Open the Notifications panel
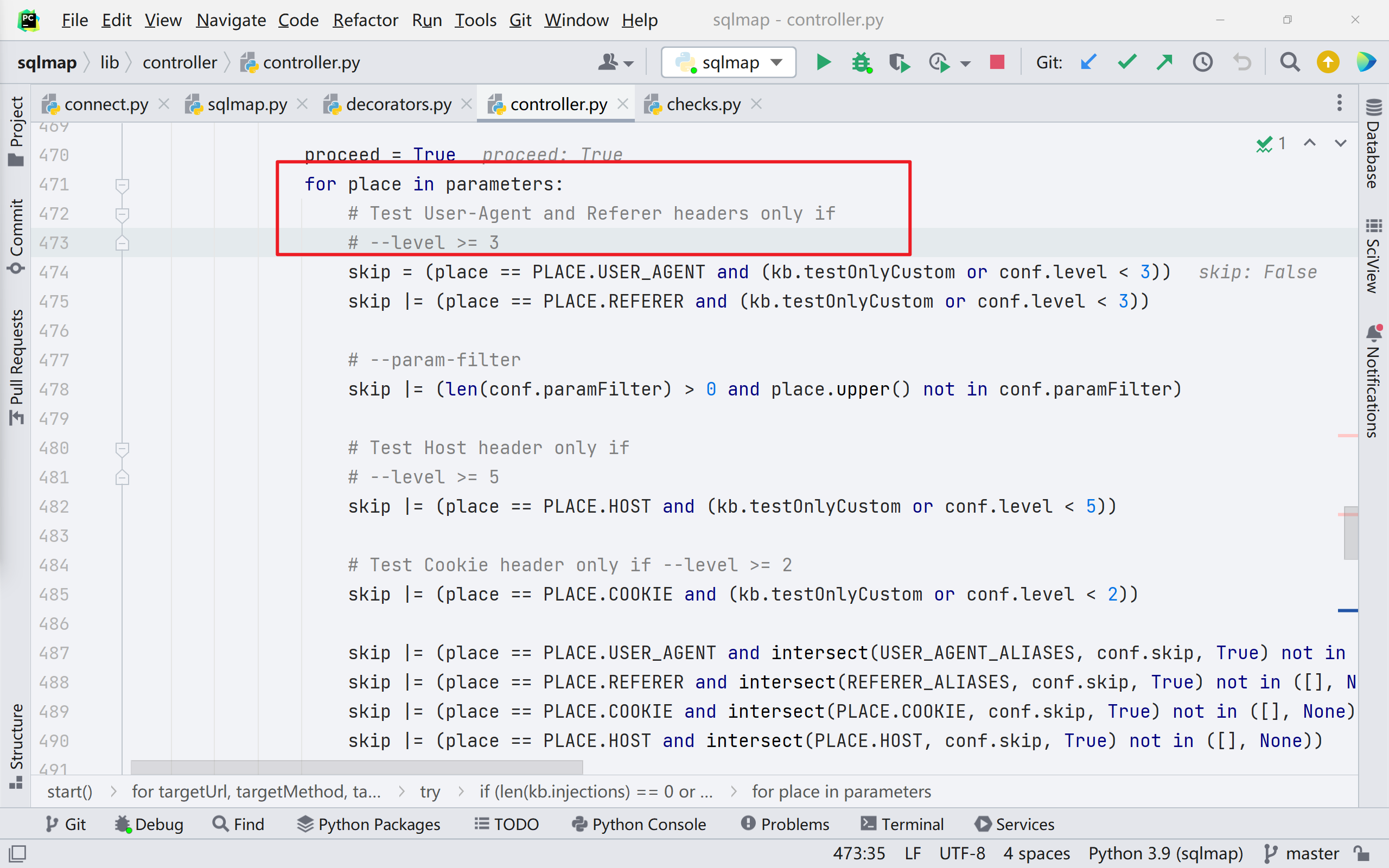Screen dimensions: 1389x868 (1373, 381)
